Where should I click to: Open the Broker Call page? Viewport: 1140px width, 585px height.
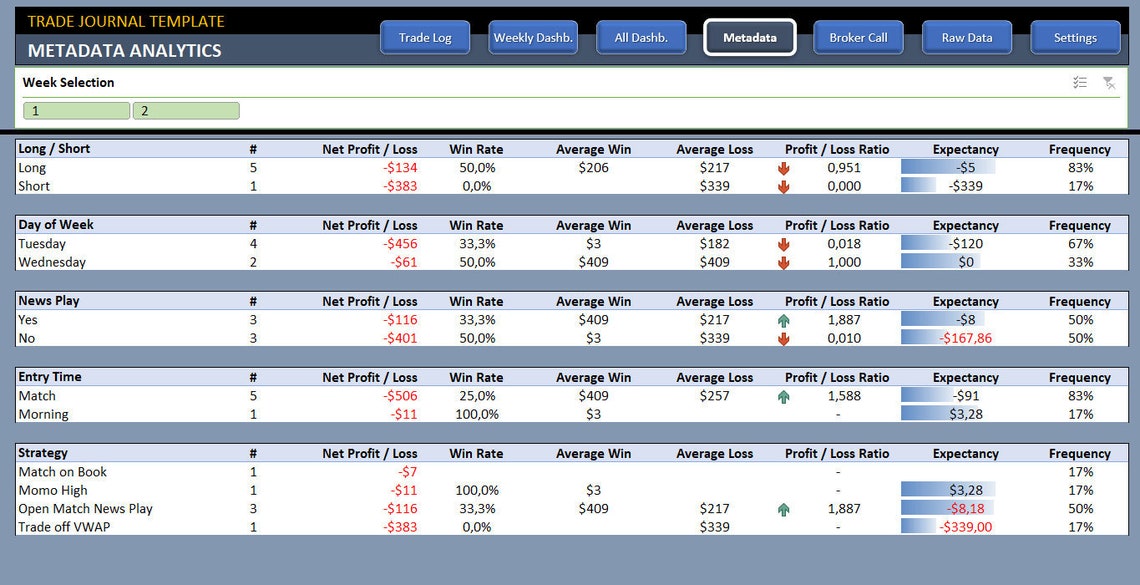(858, 37)
